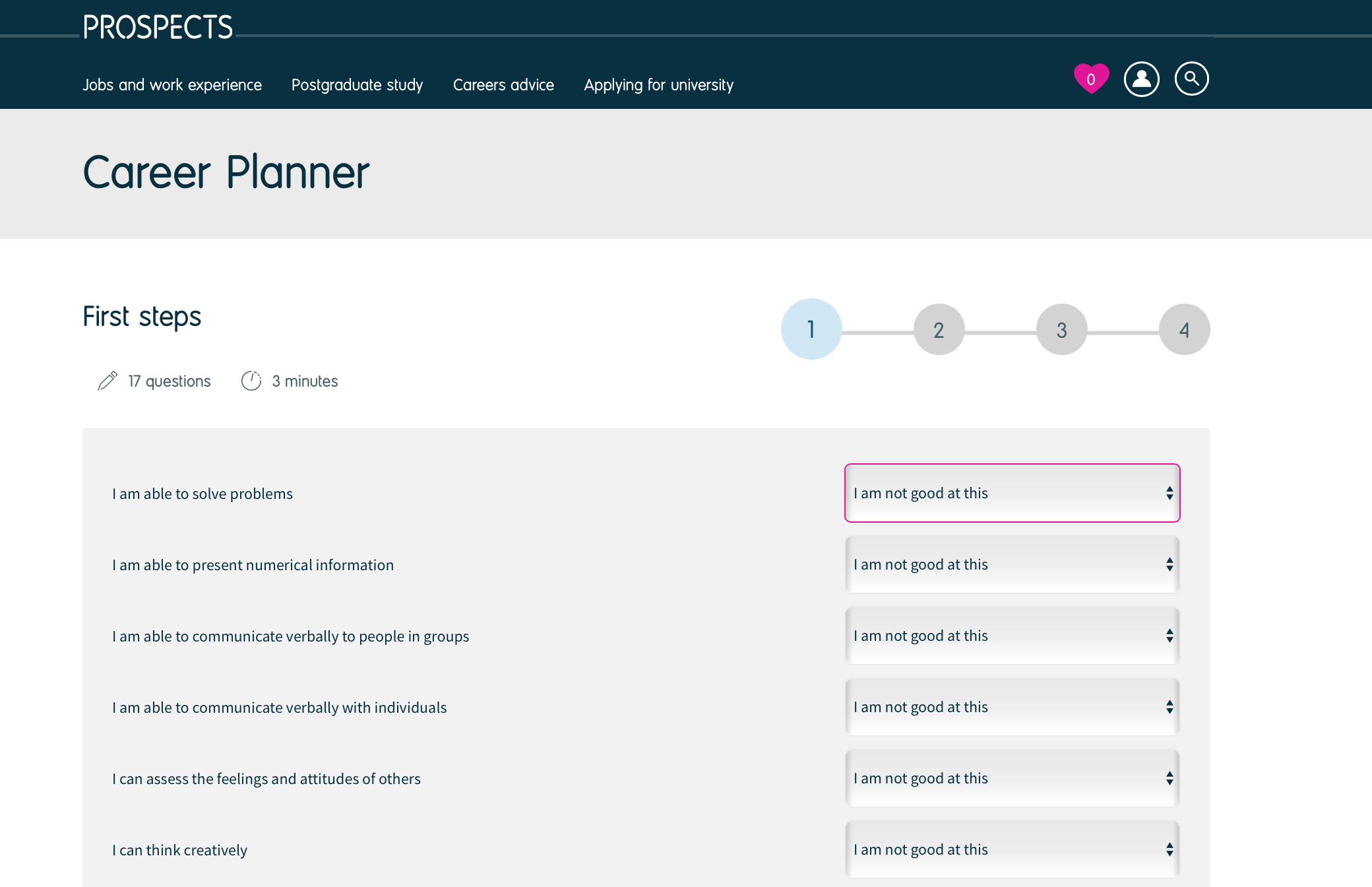Jump to step 3 in progress tracker
Image resolution: width=1372 pixels, height=887 pixels.
pyautogui.click(x=1061, y=329)
